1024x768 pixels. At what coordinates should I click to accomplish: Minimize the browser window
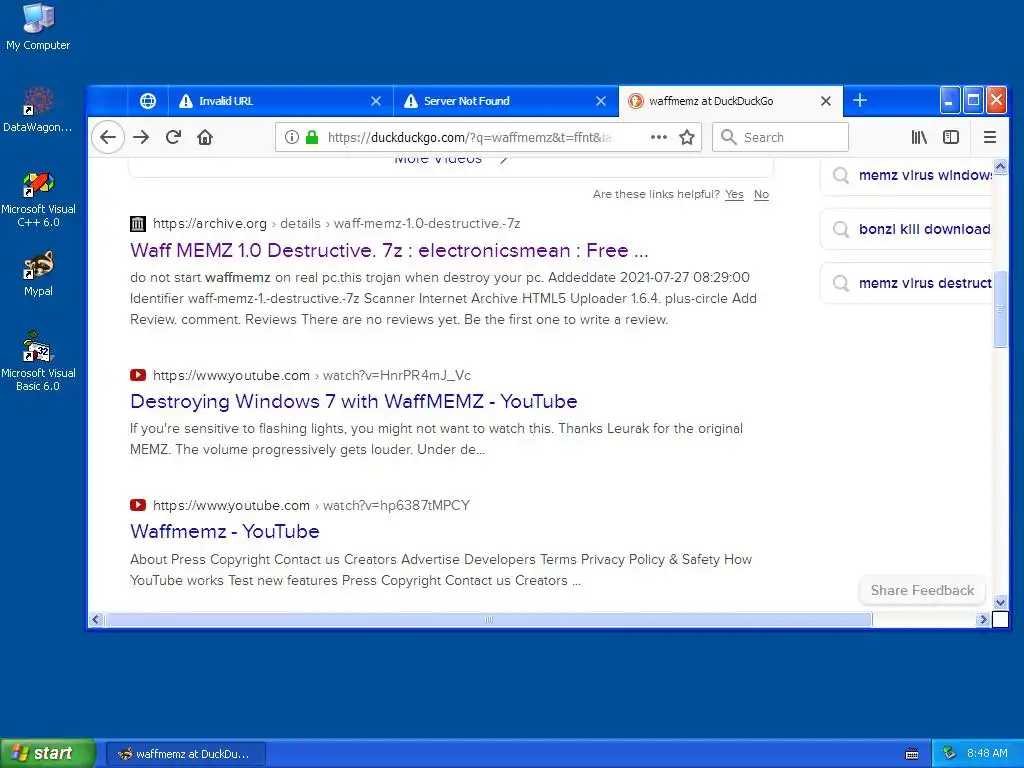point(950,101)
